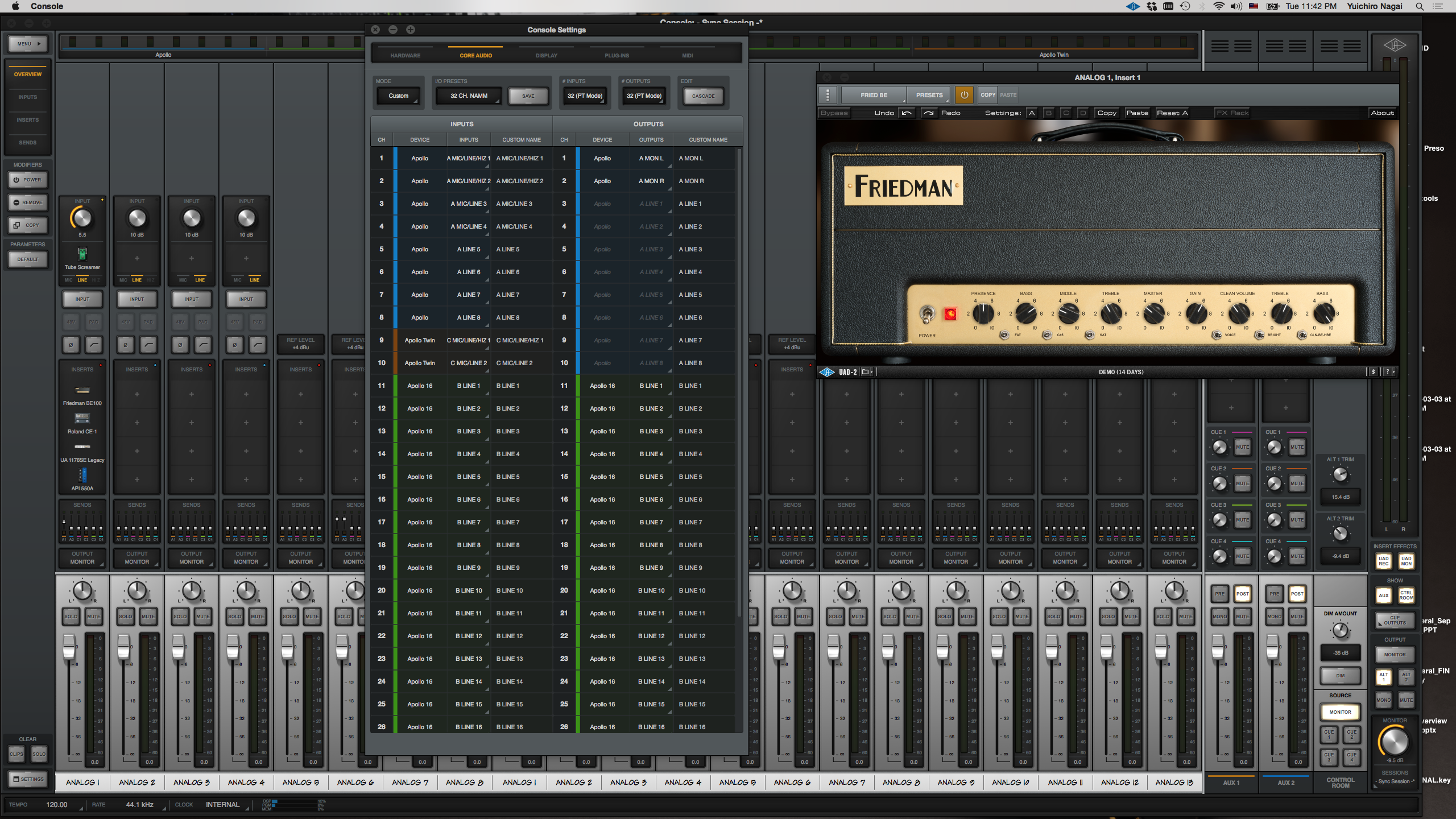Open the Wi-Fi status menu
This screenshot has height=819, width=1456.
1218,6
